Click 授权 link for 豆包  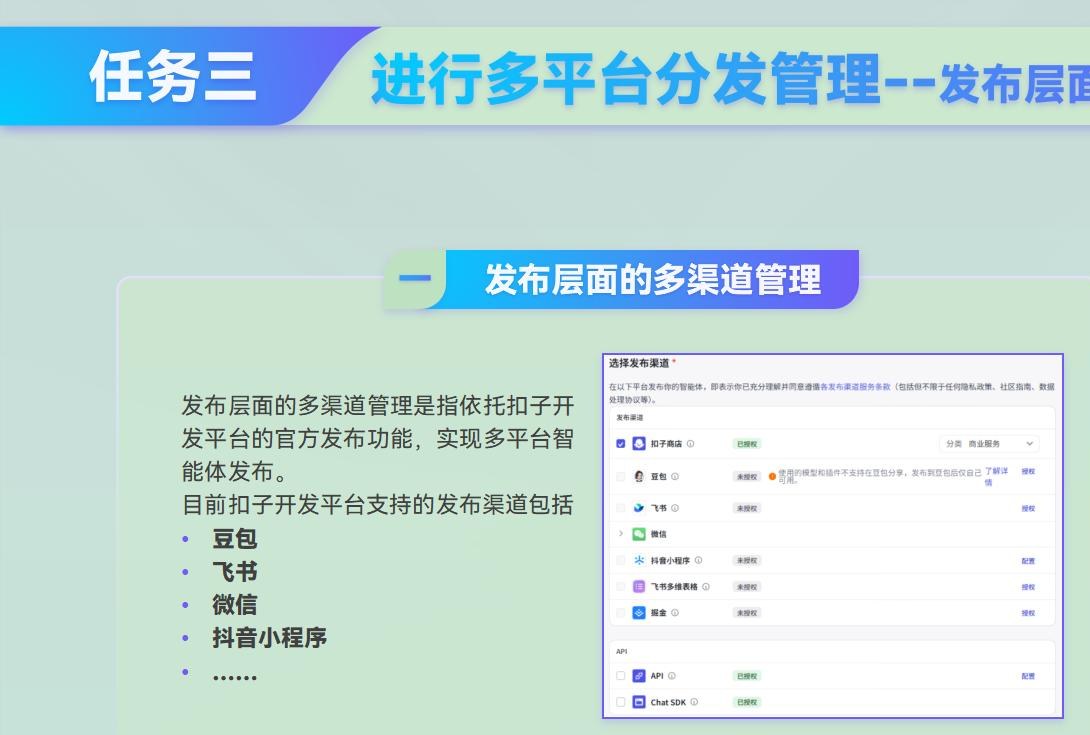click(x=1028, y=471)
